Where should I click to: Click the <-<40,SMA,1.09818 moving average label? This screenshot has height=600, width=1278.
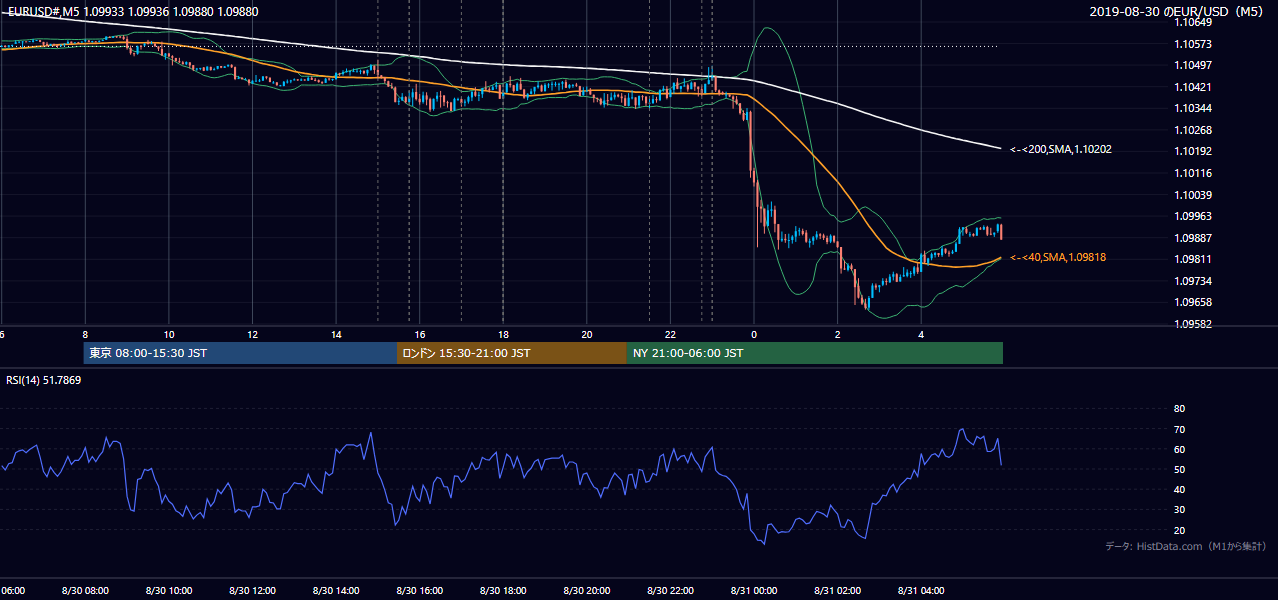pyautogui.click(x=1058, y=258)
